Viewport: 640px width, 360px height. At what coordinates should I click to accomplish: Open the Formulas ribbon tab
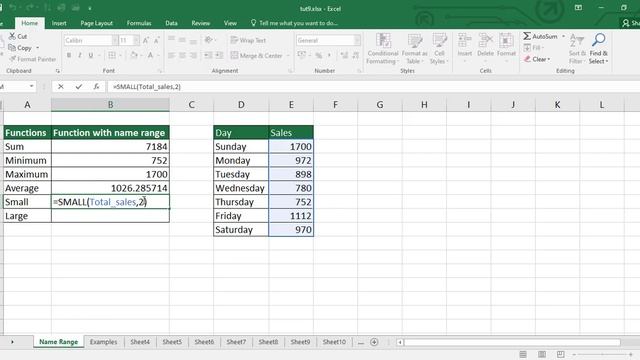coord(139,23)
